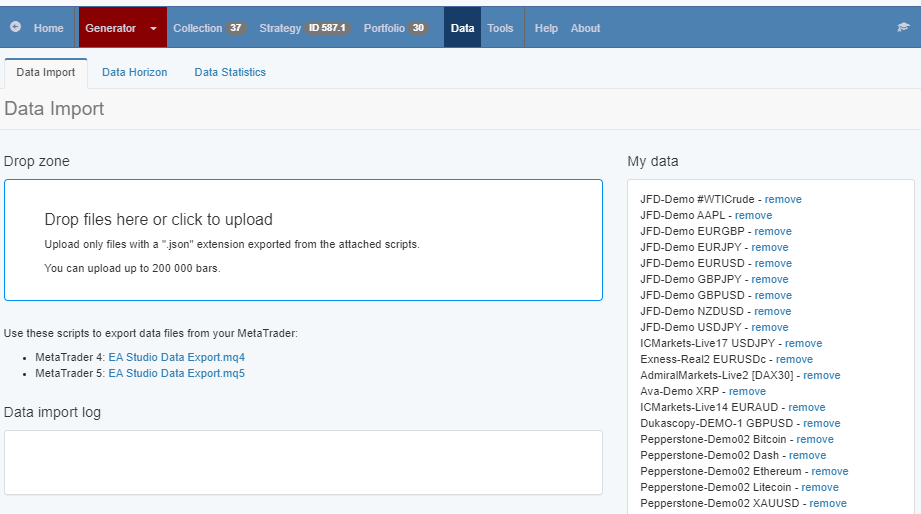Open the Tools menu
Image resolution: width=921 pixels, height=514 pixels.
point(500,28)
